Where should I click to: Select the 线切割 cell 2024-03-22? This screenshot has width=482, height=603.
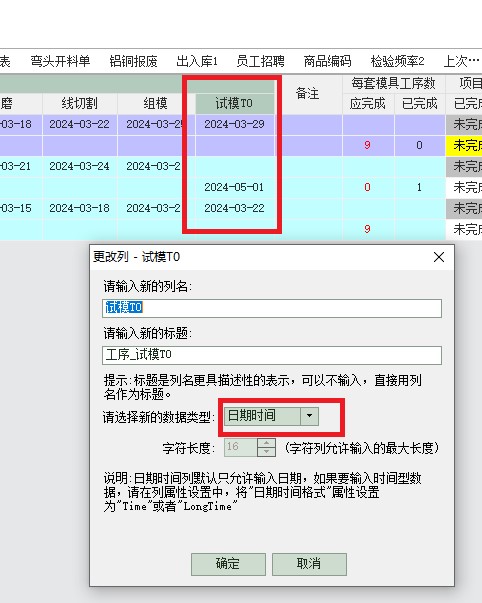click(x=79, y=124)
